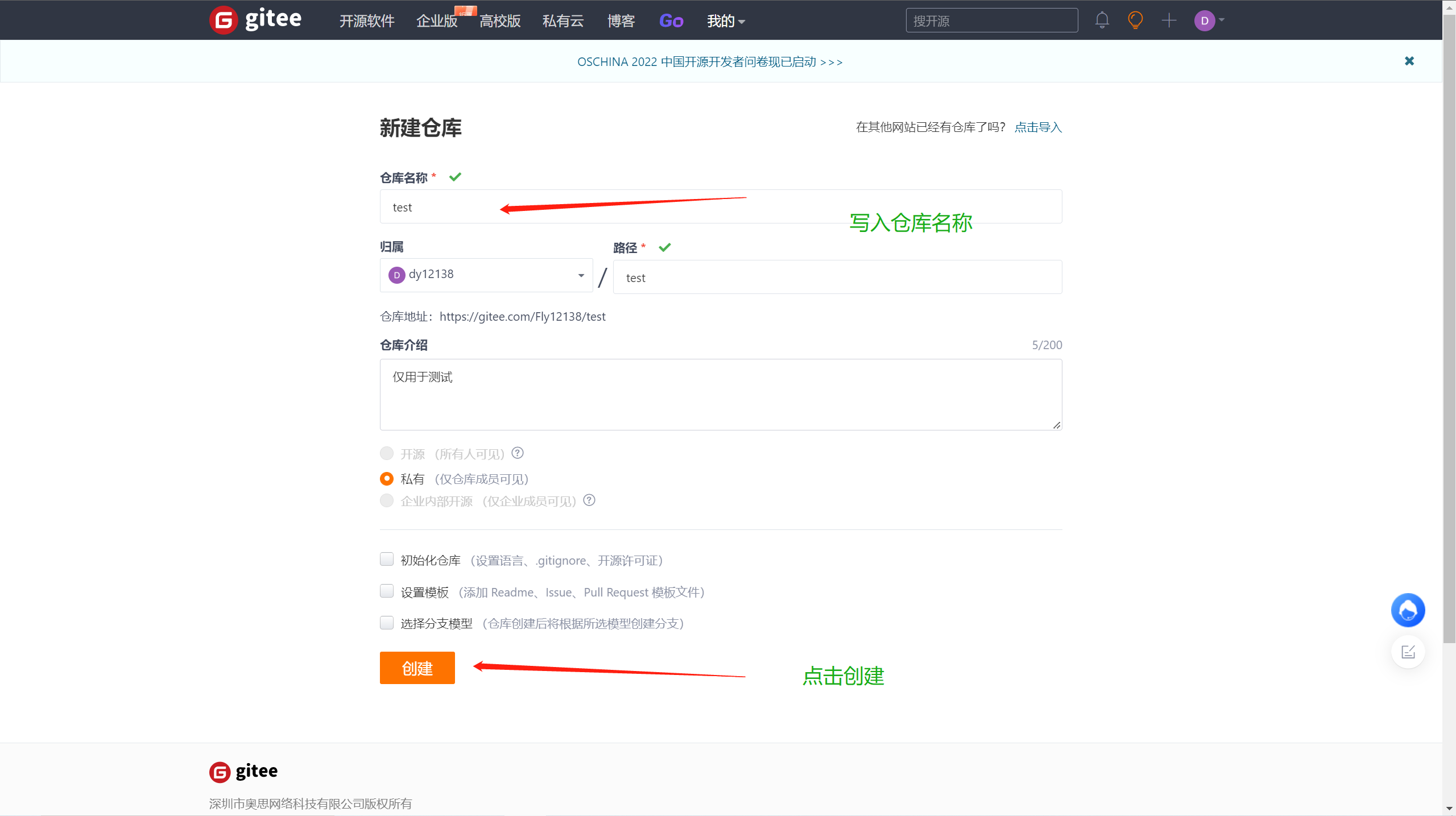Click the orange 创建 button
The image size is (1456, 816).
417,668
